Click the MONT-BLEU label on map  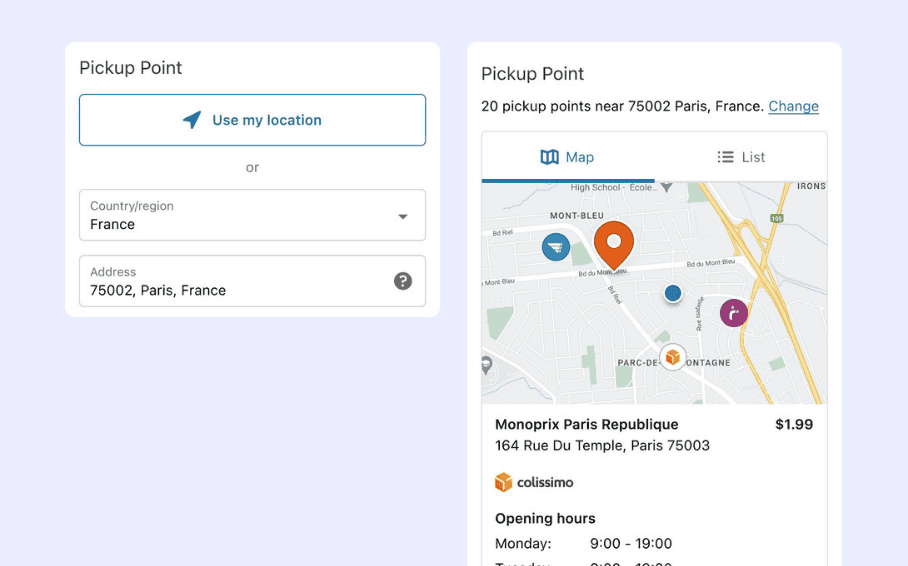tap(577, 216)
